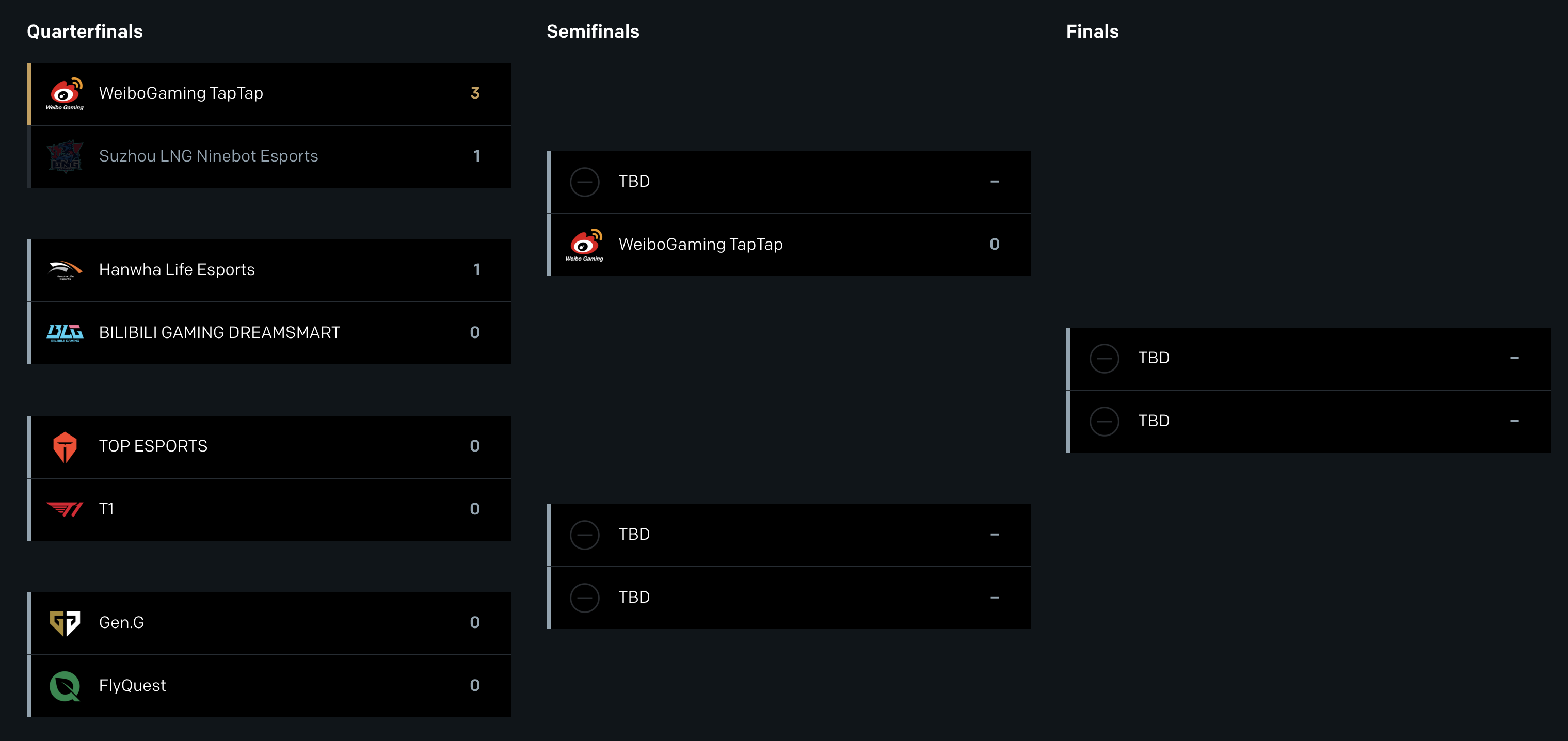Click the score 3 next to WeiboGaming TapTap
Image resolution: width=1568 pixels, height=741 pixels.
(x=475, y=93)
